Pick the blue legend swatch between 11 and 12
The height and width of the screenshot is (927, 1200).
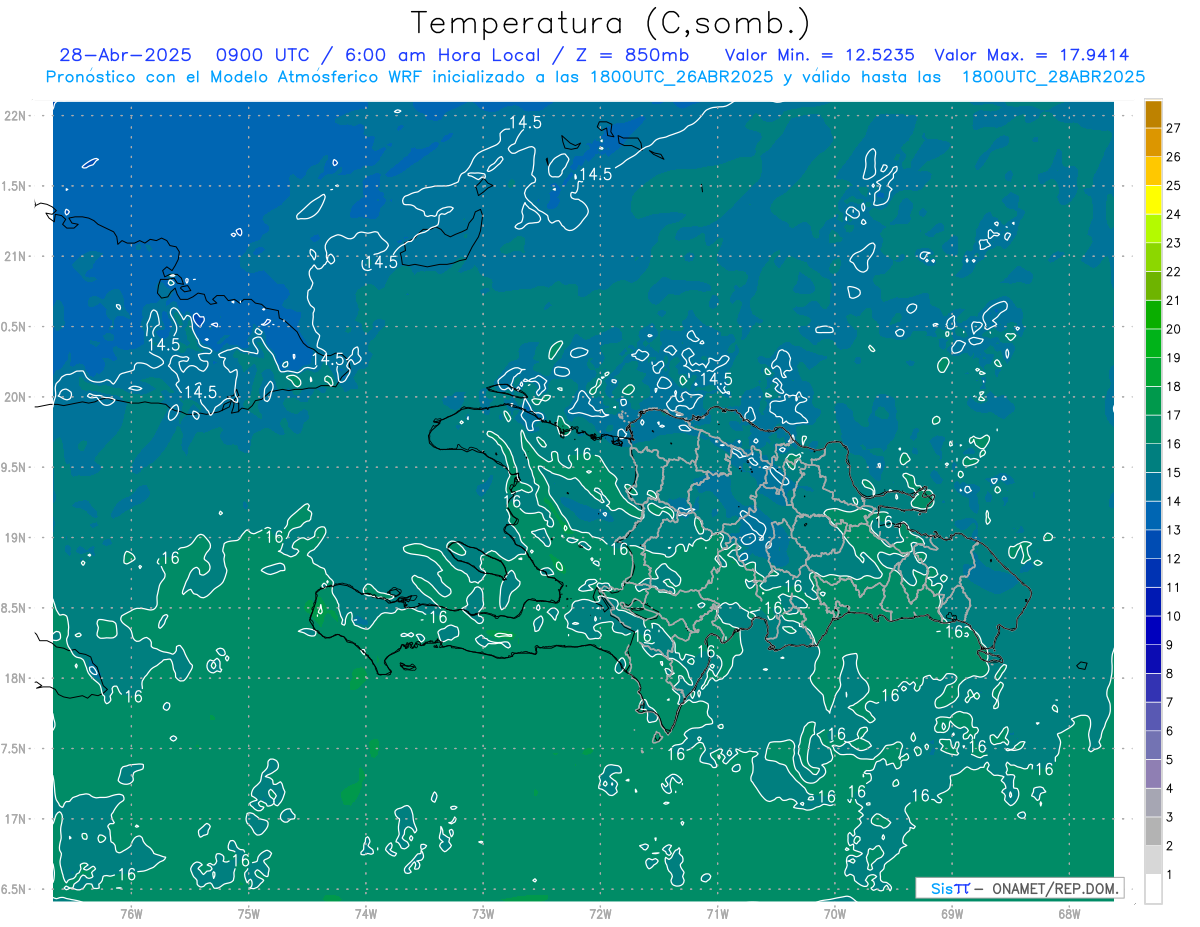1153,573
